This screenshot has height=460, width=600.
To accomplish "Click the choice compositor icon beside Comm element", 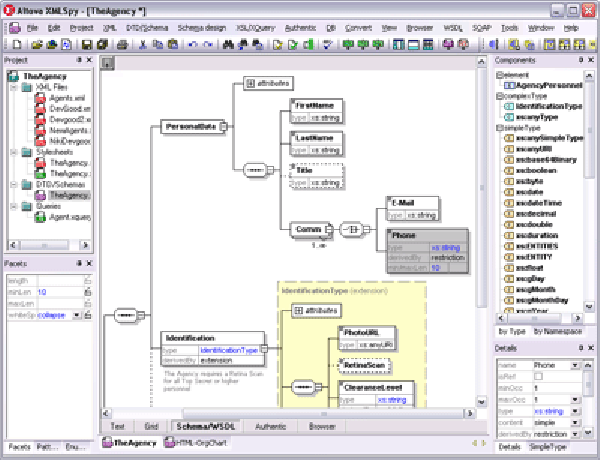I will pyautogui.click(x=352, y=229).
